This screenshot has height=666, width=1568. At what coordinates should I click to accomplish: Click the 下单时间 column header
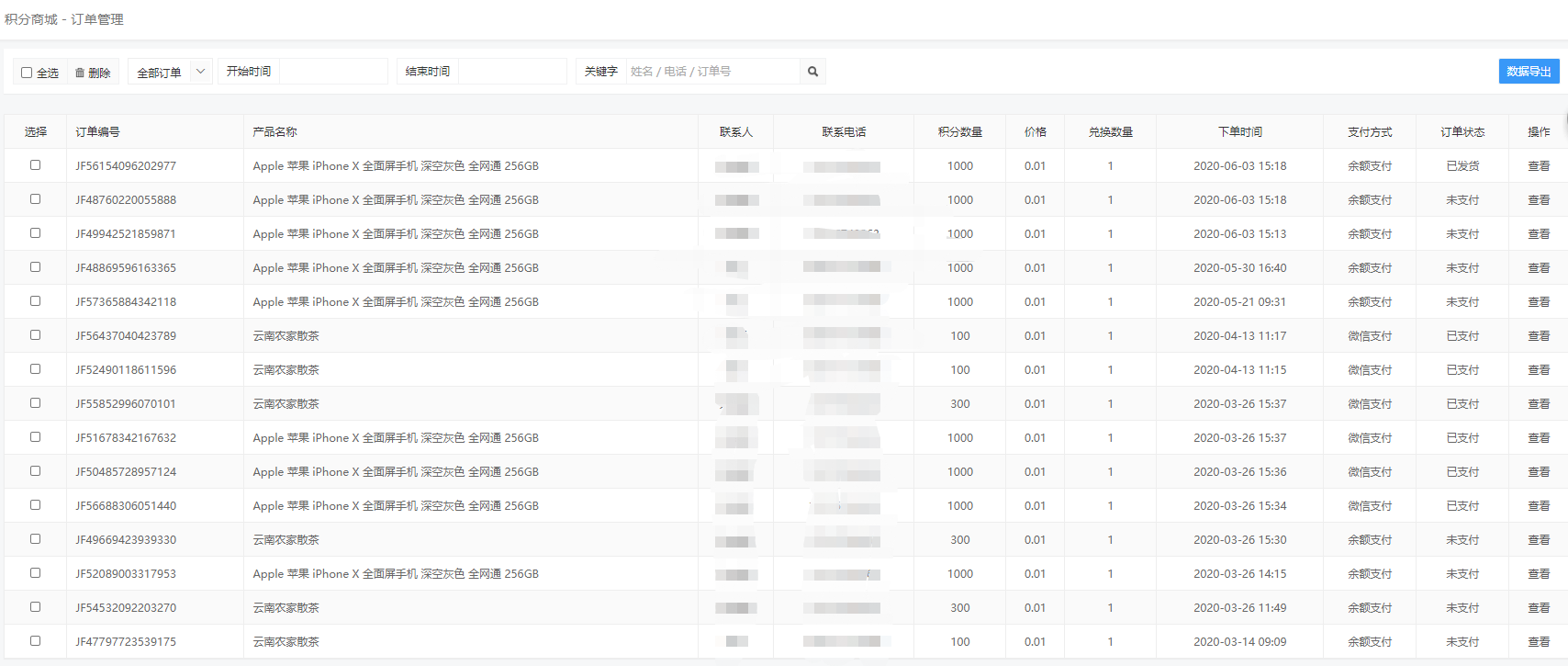click(1239, 132)
